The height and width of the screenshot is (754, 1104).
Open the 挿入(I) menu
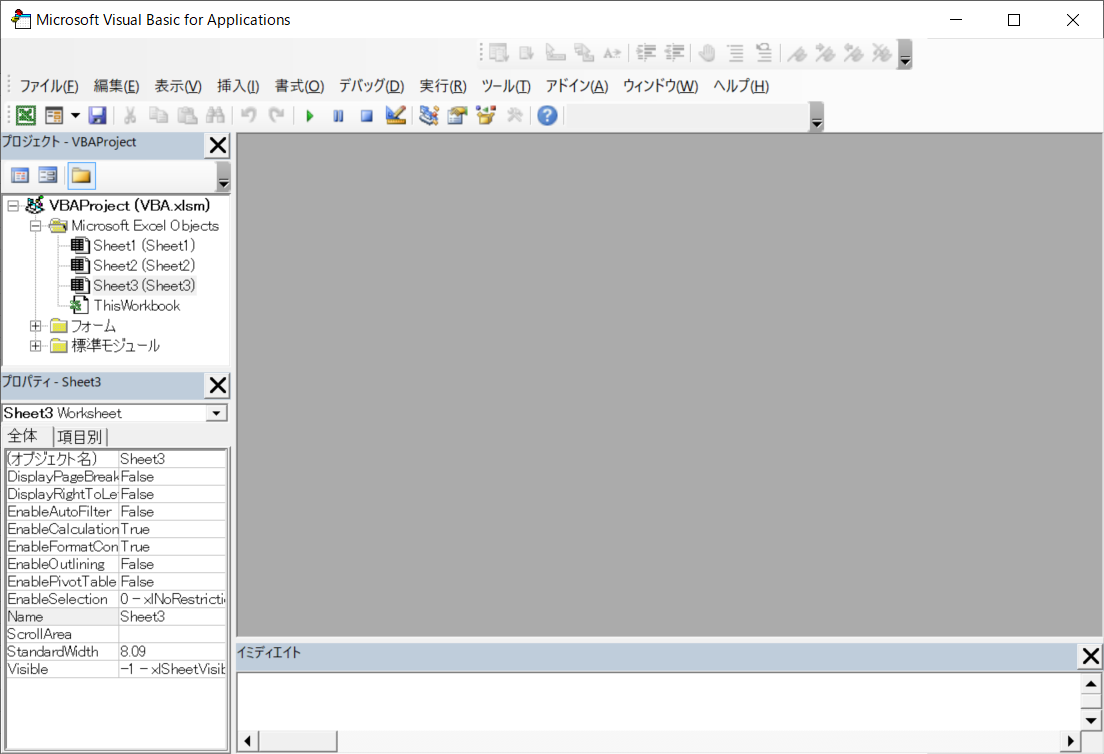238,86
